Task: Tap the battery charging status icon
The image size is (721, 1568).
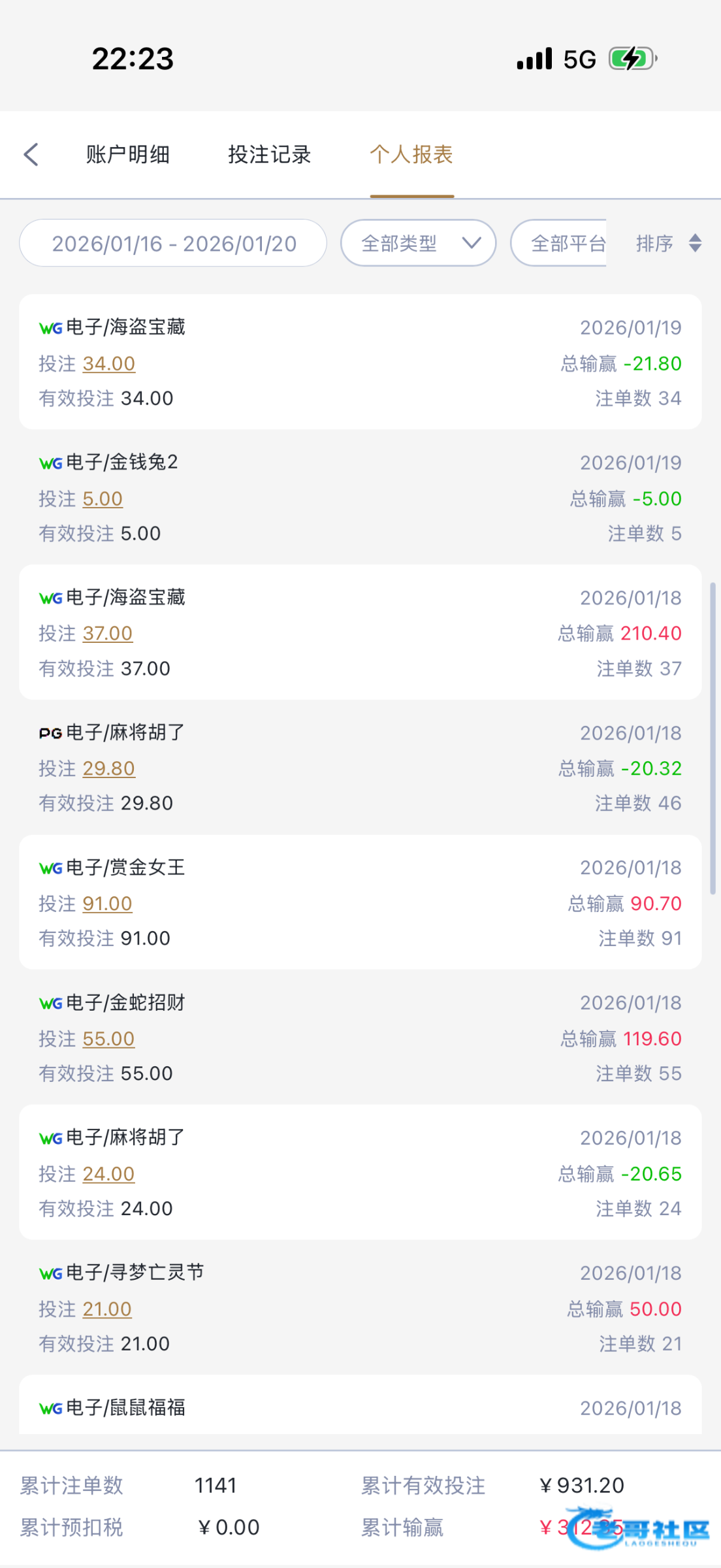Action: pos(632,59)
